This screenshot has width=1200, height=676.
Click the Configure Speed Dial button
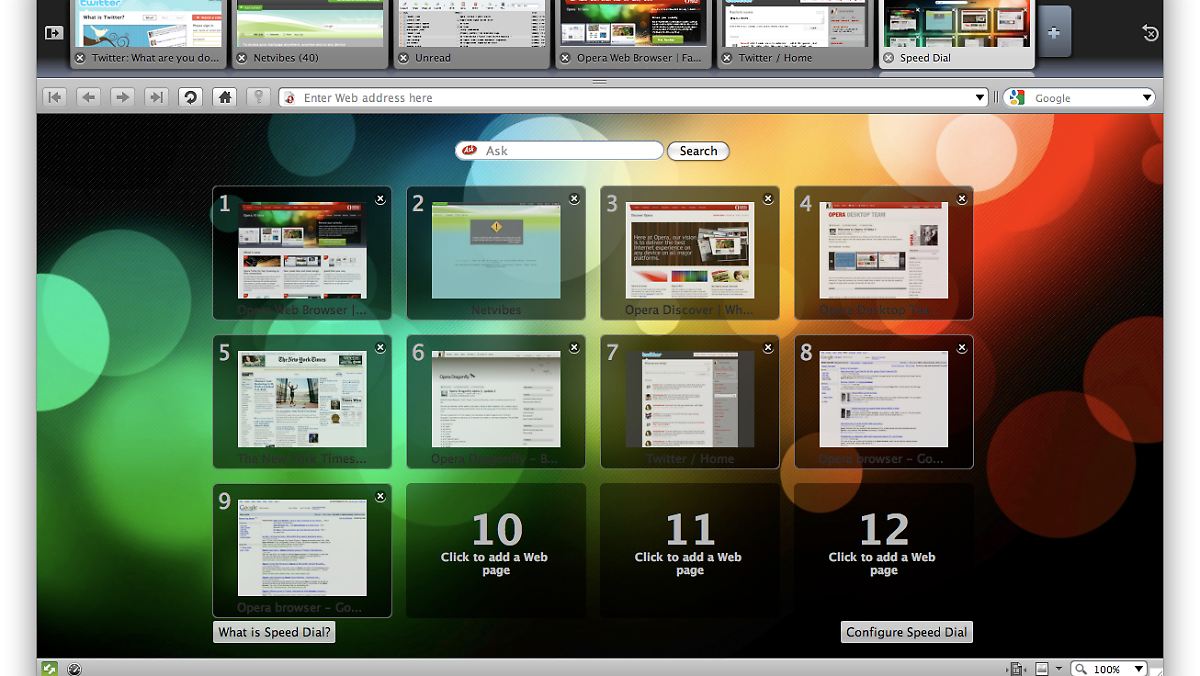[x=906, y=632]
